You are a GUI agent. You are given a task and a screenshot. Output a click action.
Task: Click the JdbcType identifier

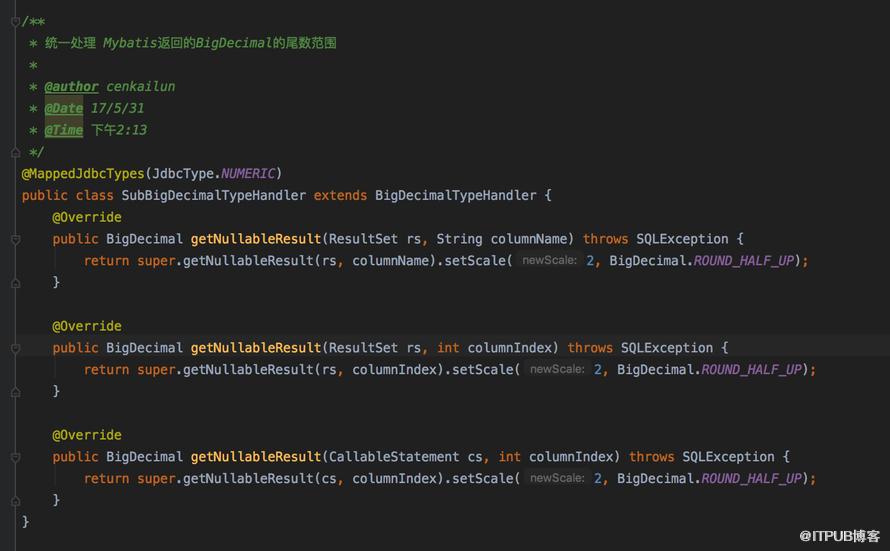click(x=183, y=174)
